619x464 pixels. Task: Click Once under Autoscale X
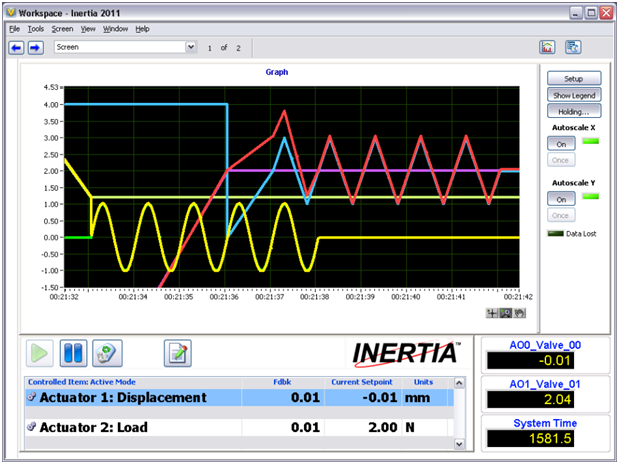point(560,159)
